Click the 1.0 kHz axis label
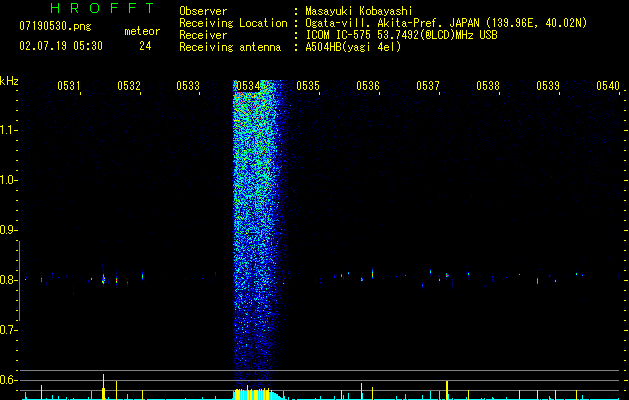629x400 pixels. tap(7, 180)
